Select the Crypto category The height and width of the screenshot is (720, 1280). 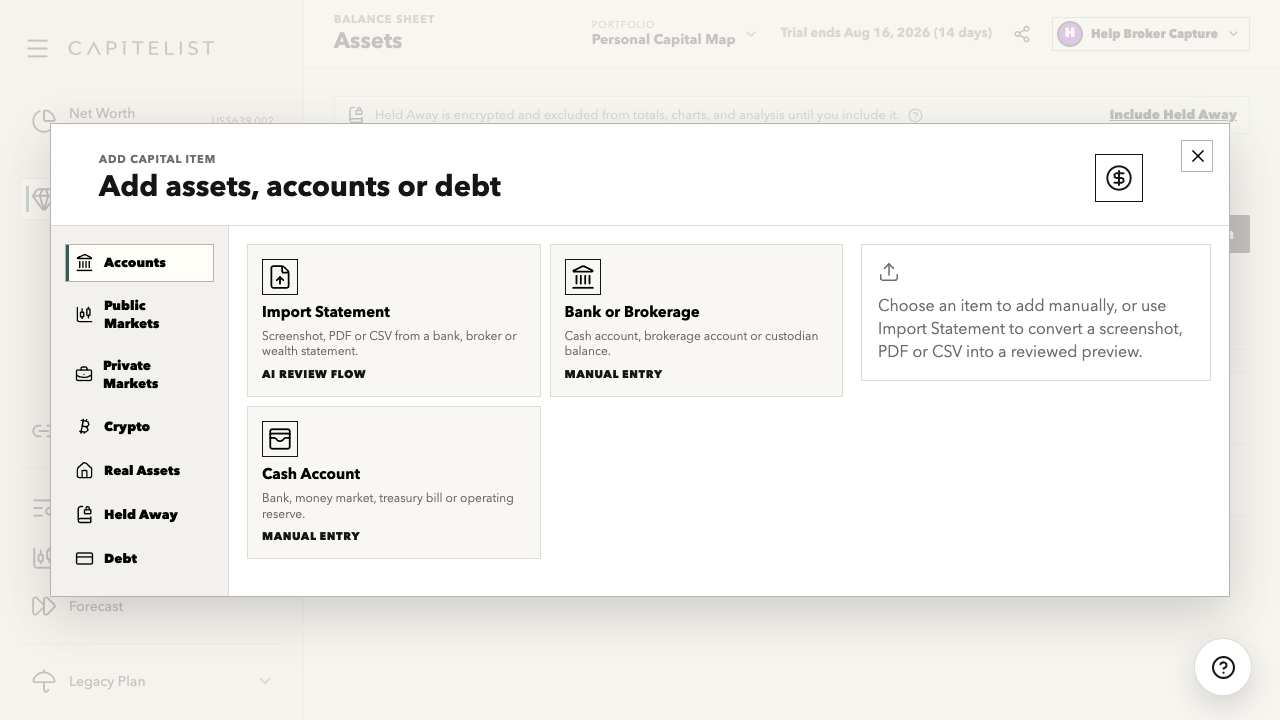click(x=139, y=426)
